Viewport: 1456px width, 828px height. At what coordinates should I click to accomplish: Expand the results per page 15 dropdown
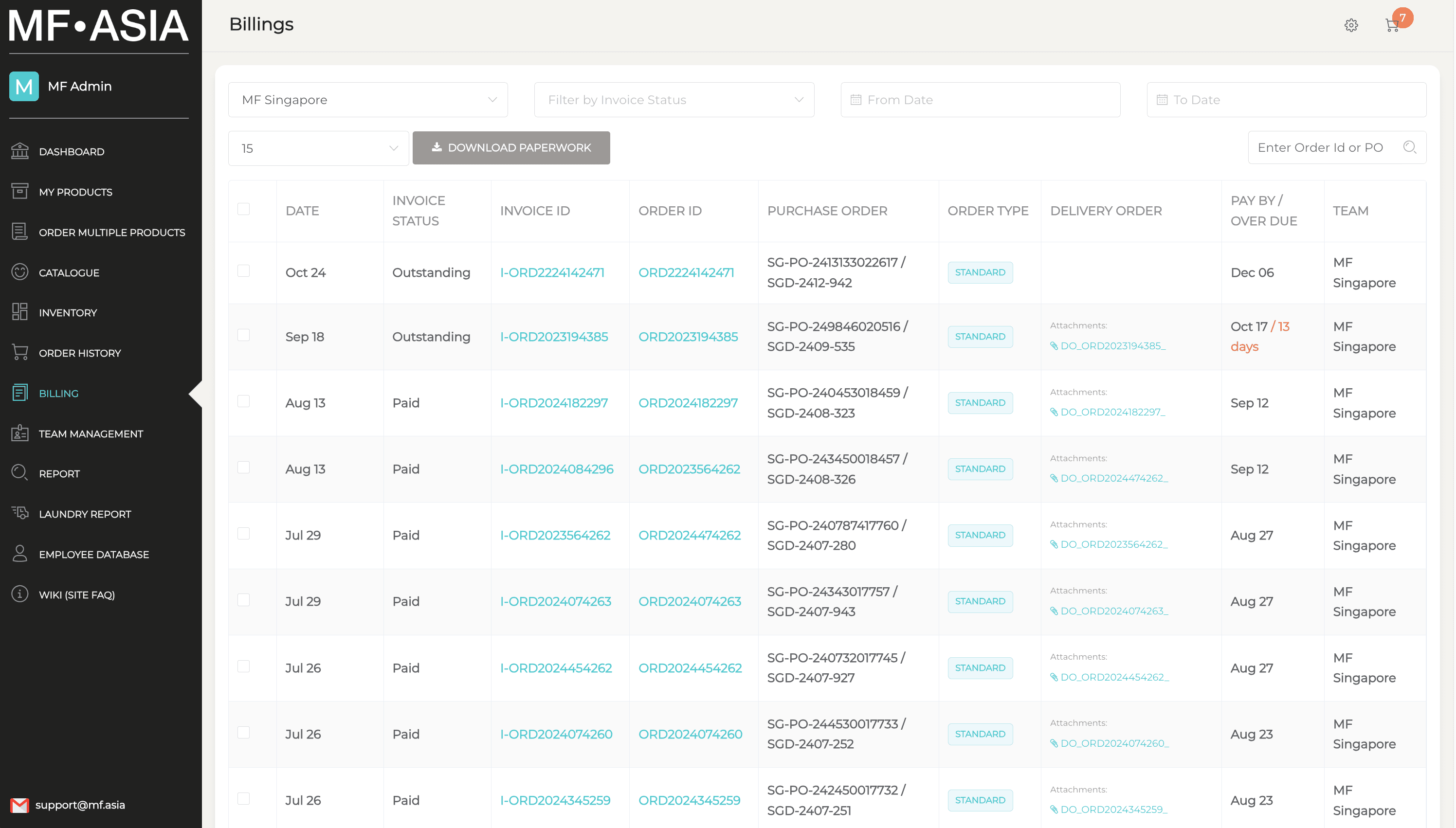315,147
